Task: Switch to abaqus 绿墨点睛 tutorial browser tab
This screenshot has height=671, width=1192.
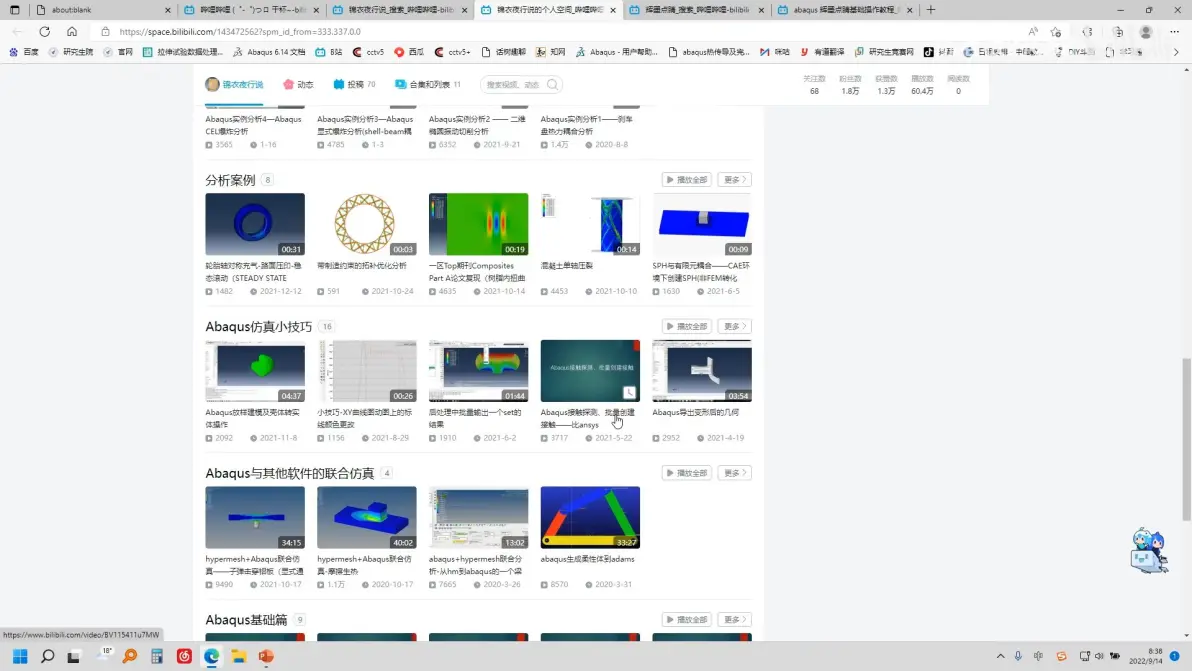Action: 845,10
